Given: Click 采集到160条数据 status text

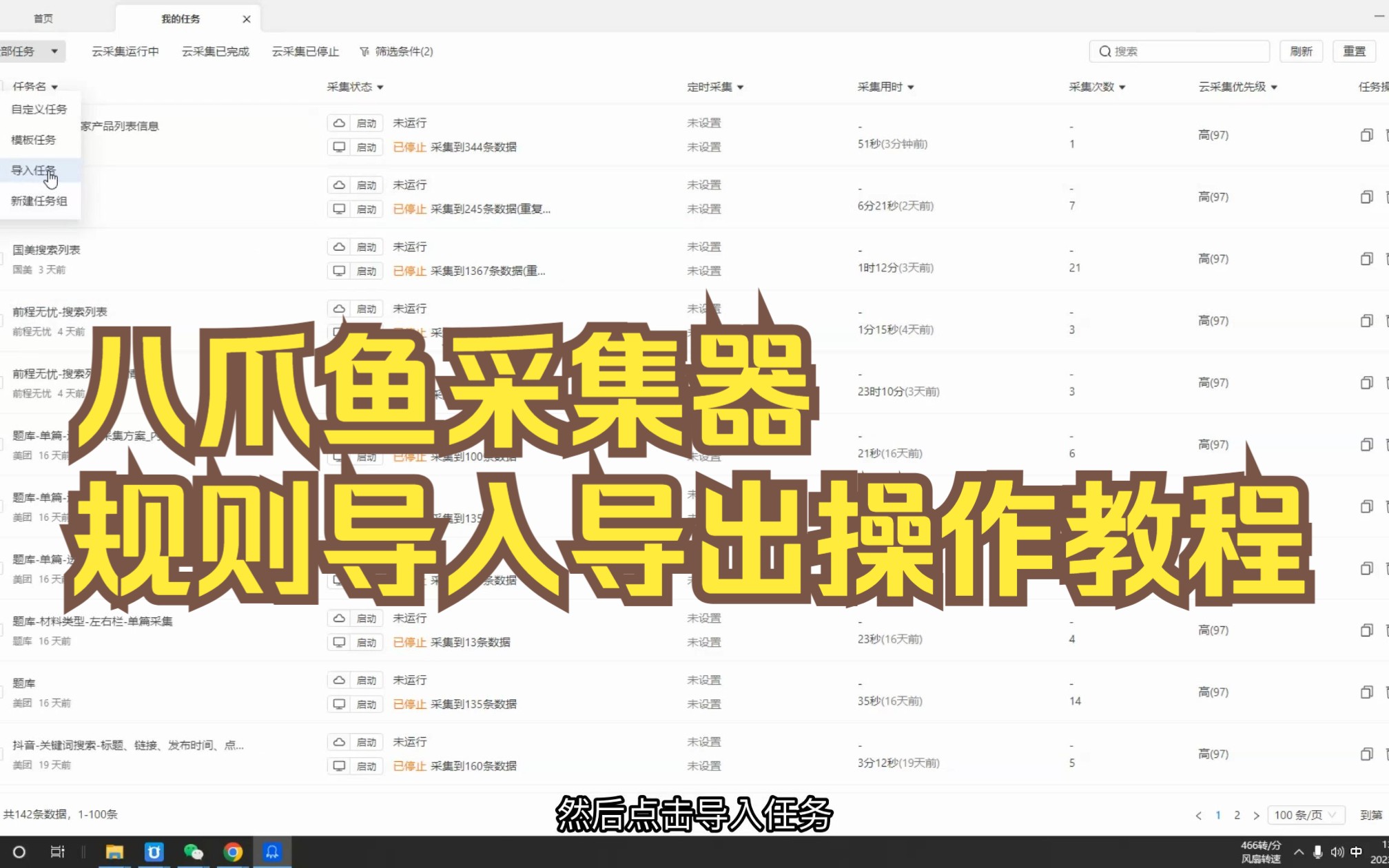Looking at the screenshot, I should coord(473,766).
